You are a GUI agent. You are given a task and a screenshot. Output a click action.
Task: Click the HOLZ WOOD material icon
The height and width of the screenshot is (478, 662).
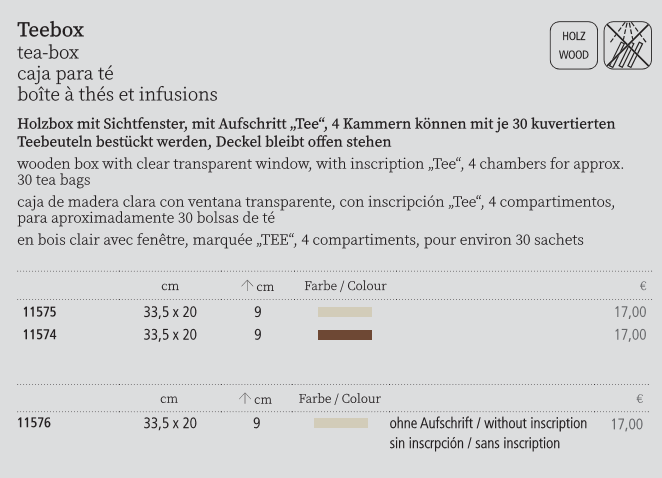[x=574, y=46]
